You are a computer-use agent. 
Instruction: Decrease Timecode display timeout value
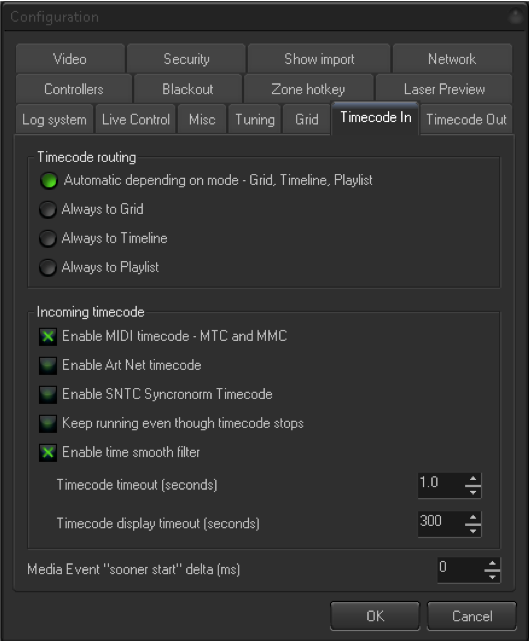click(x=473, y=530)
